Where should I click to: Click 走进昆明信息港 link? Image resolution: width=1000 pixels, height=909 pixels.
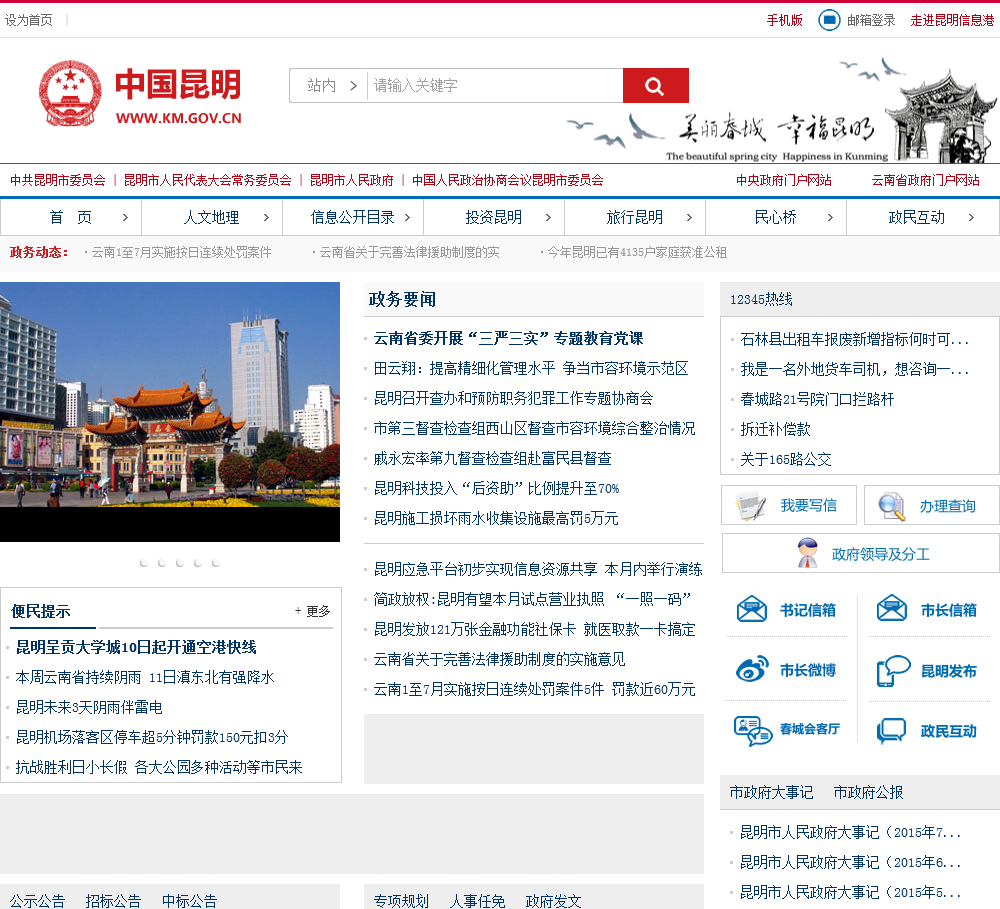click(x=952, y=20)
